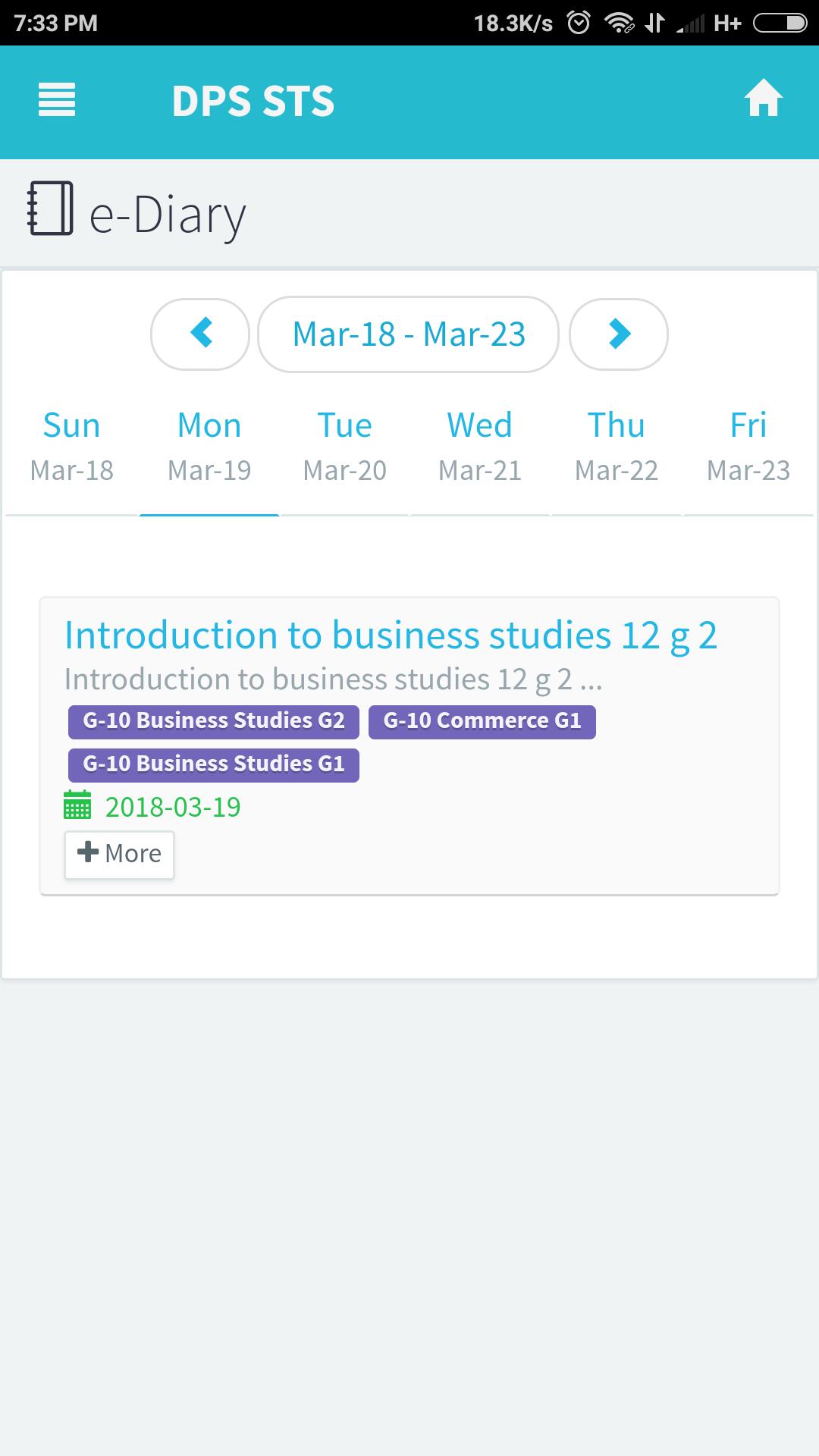Viewport: 819px width, 1456px height.
Task: Tap the G-10 Business Studies G2 tag
Action: [x=214, y=721]
